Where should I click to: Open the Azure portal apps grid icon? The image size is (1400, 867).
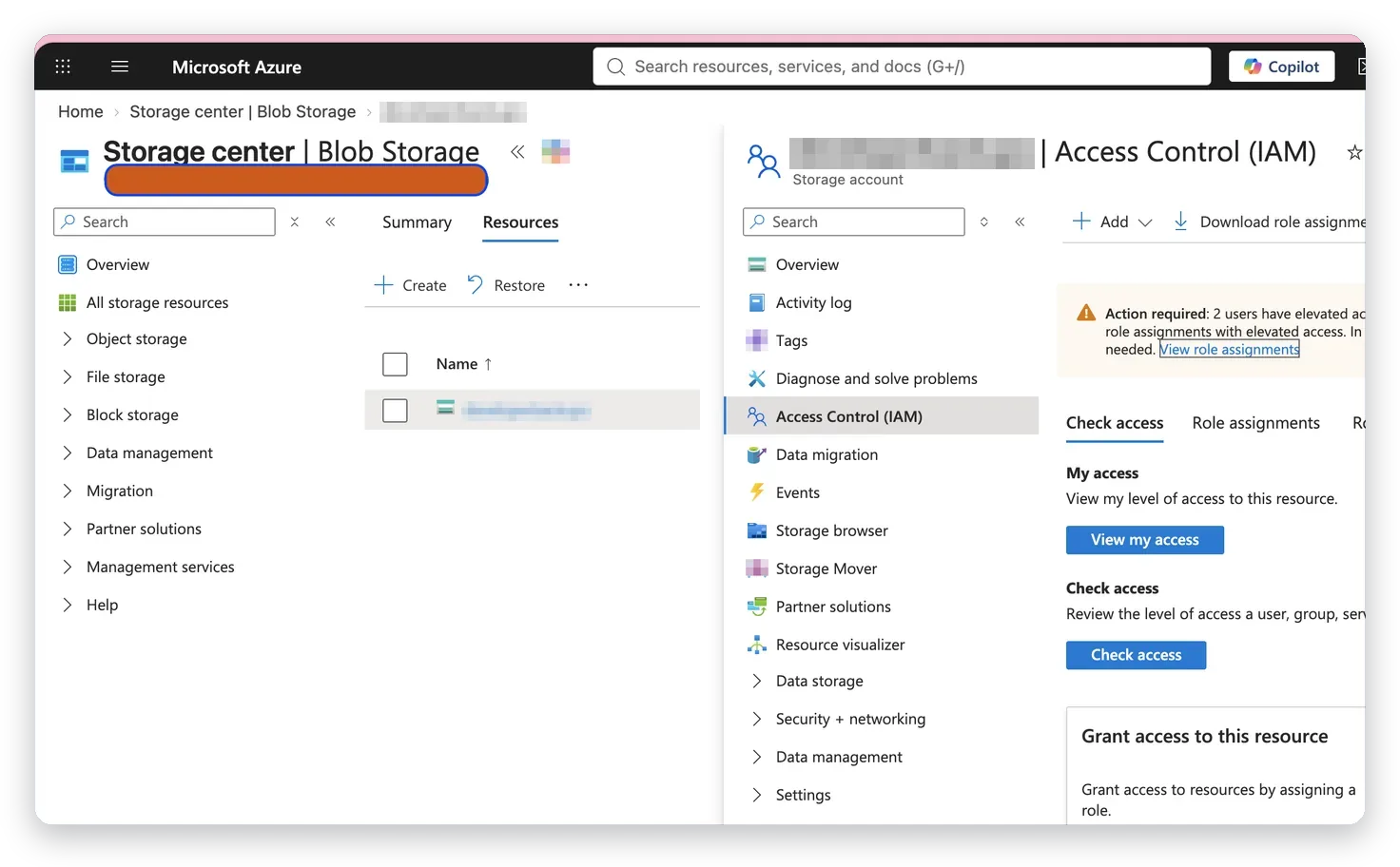tap(63, 67)
